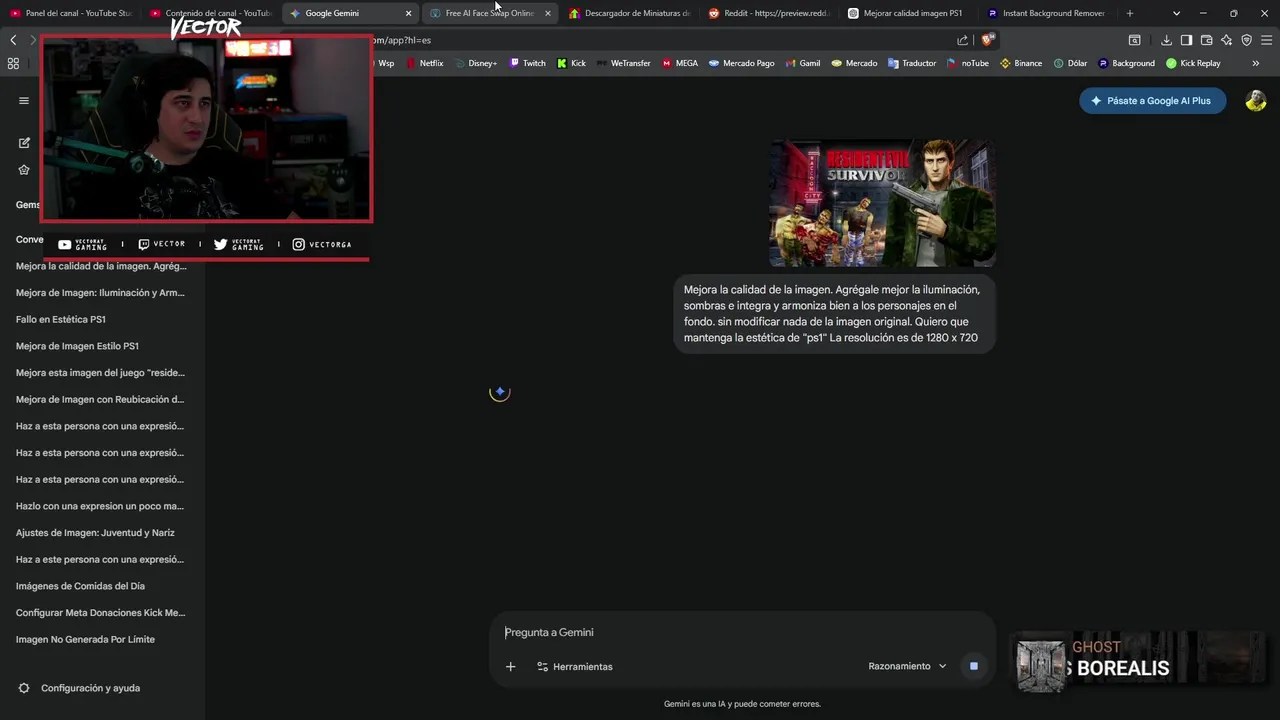Viewport: 1280px width, 720px height.
Task: Open conversation 'Fallo en Estética PS1'
Action: [61, 319]
